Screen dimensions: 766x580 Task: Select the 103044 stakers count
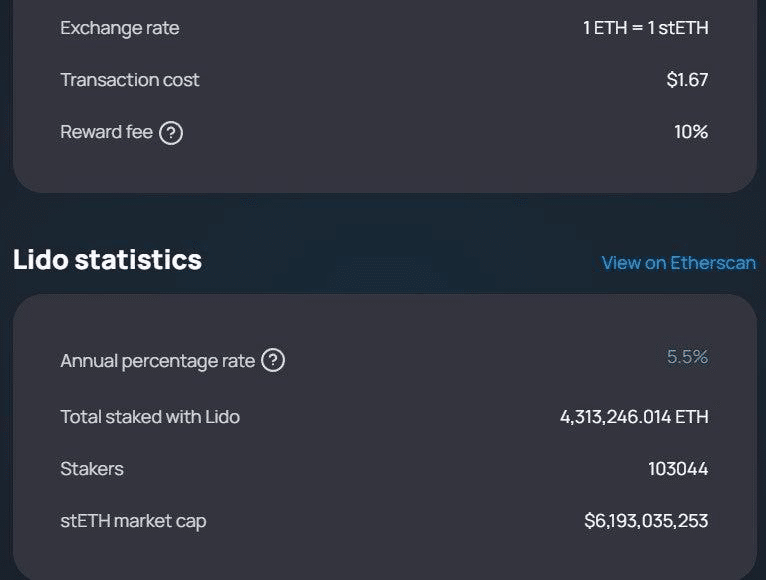(x=678, y=469)
